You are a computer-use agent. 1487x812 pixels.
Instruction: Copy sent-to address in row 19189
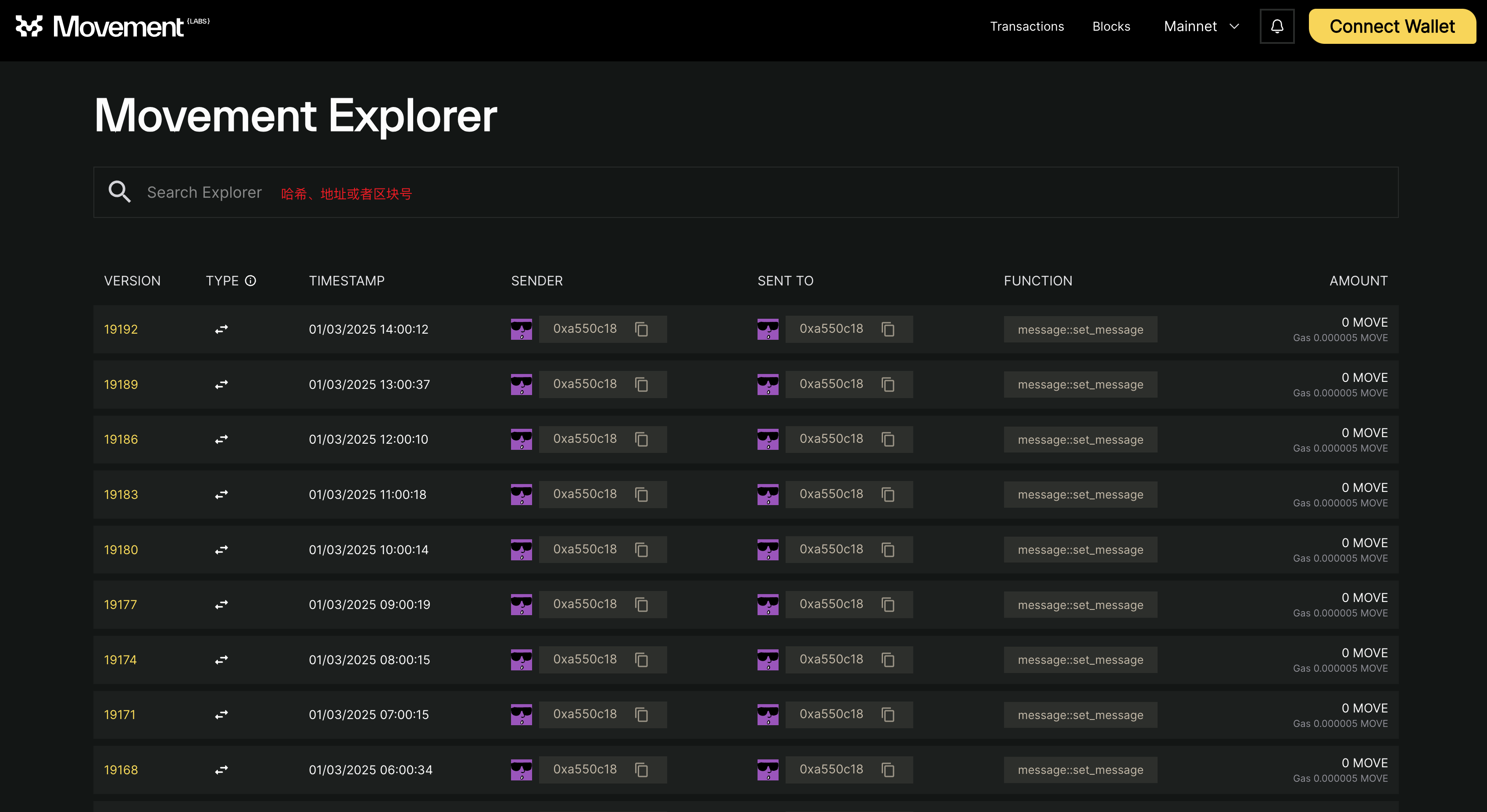[x=888, y=385]
